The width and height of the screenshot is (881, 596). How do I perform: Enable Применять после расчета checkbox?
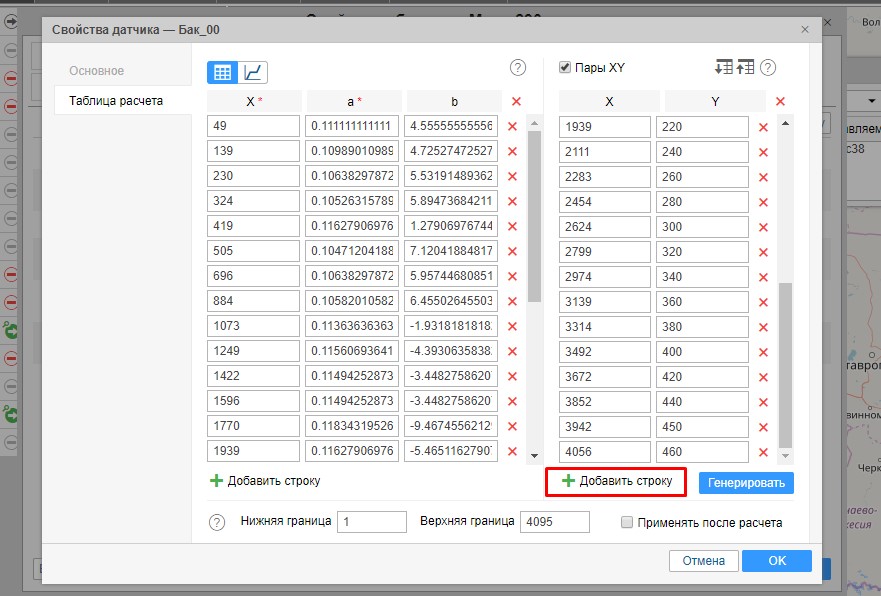pyautogui.click(x=627, y=522)
